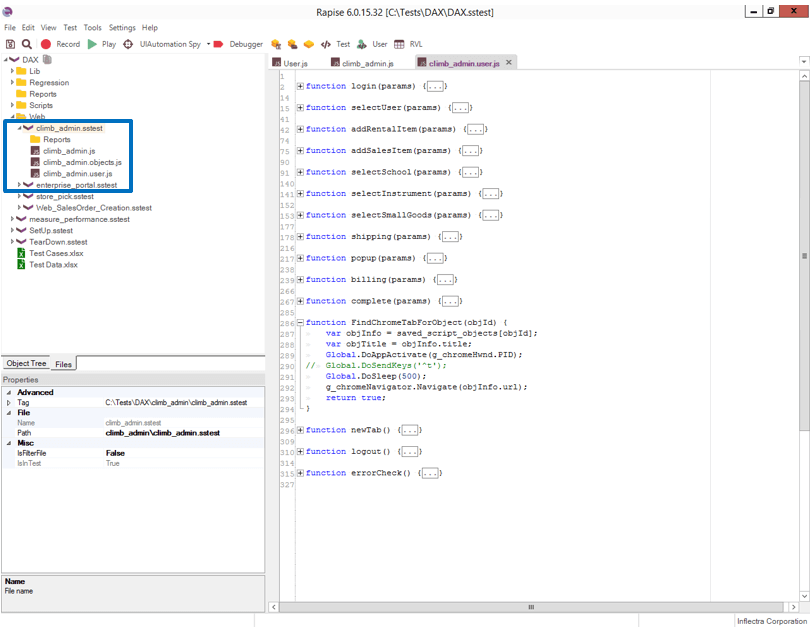Close the climb_admin.user.js tab
Screen dimensions: 811x632
[x=509, y=63]
